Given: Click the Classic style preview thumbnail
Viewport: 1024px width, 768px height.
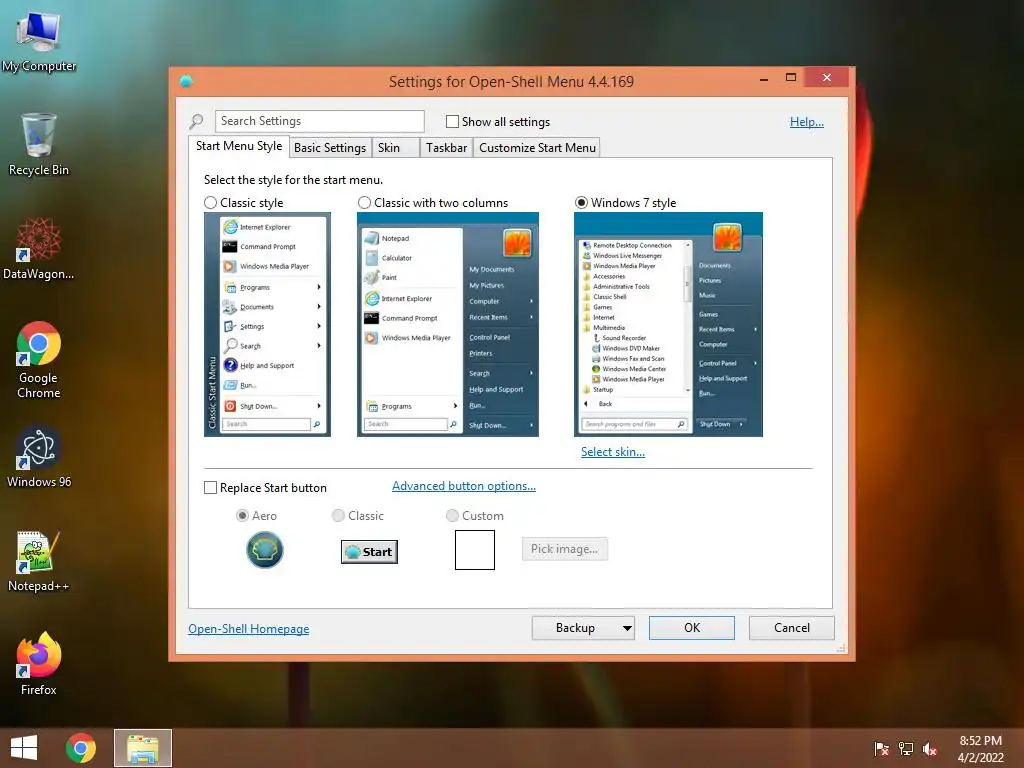Looking at the screenshot, I should pos(267,325).
